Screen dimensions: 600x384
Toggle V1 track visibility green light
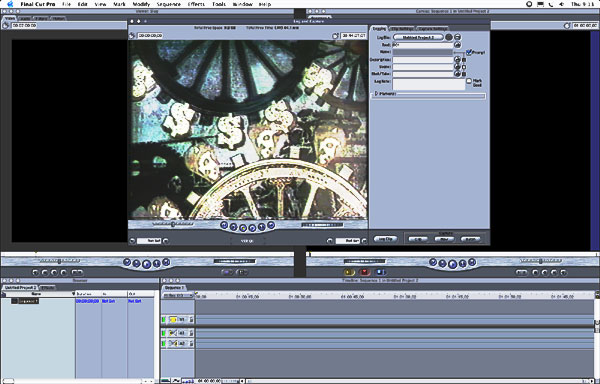coord(164,319)
